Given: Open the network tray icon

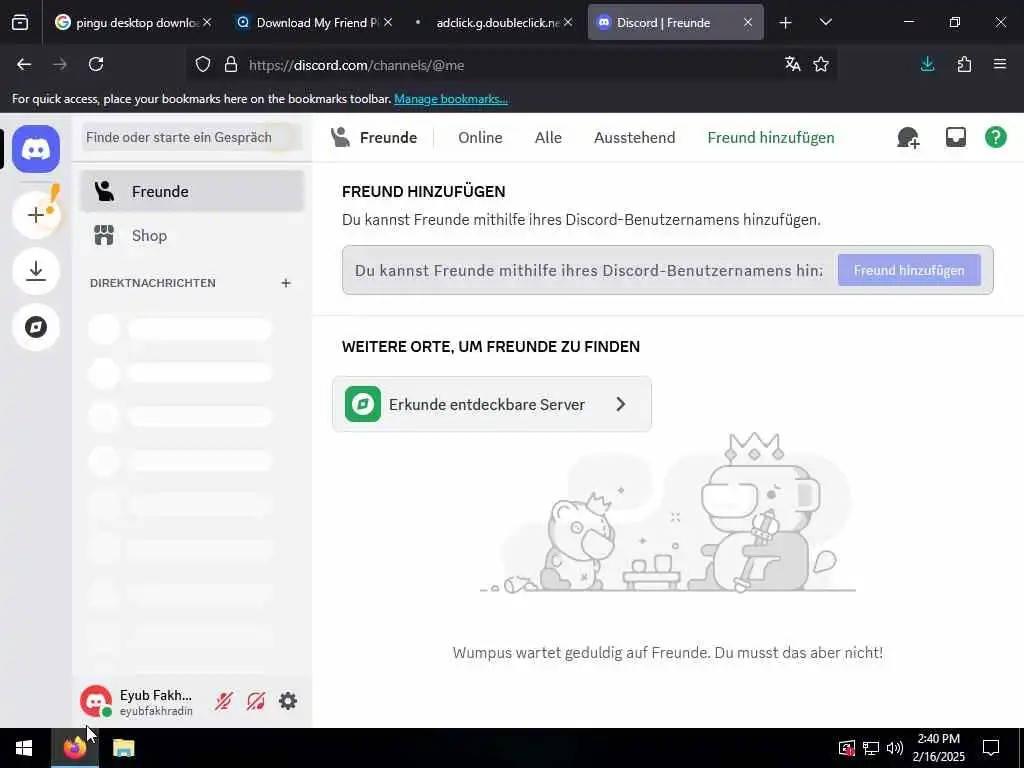Looking at the screenshot, I should click(871, 748).
